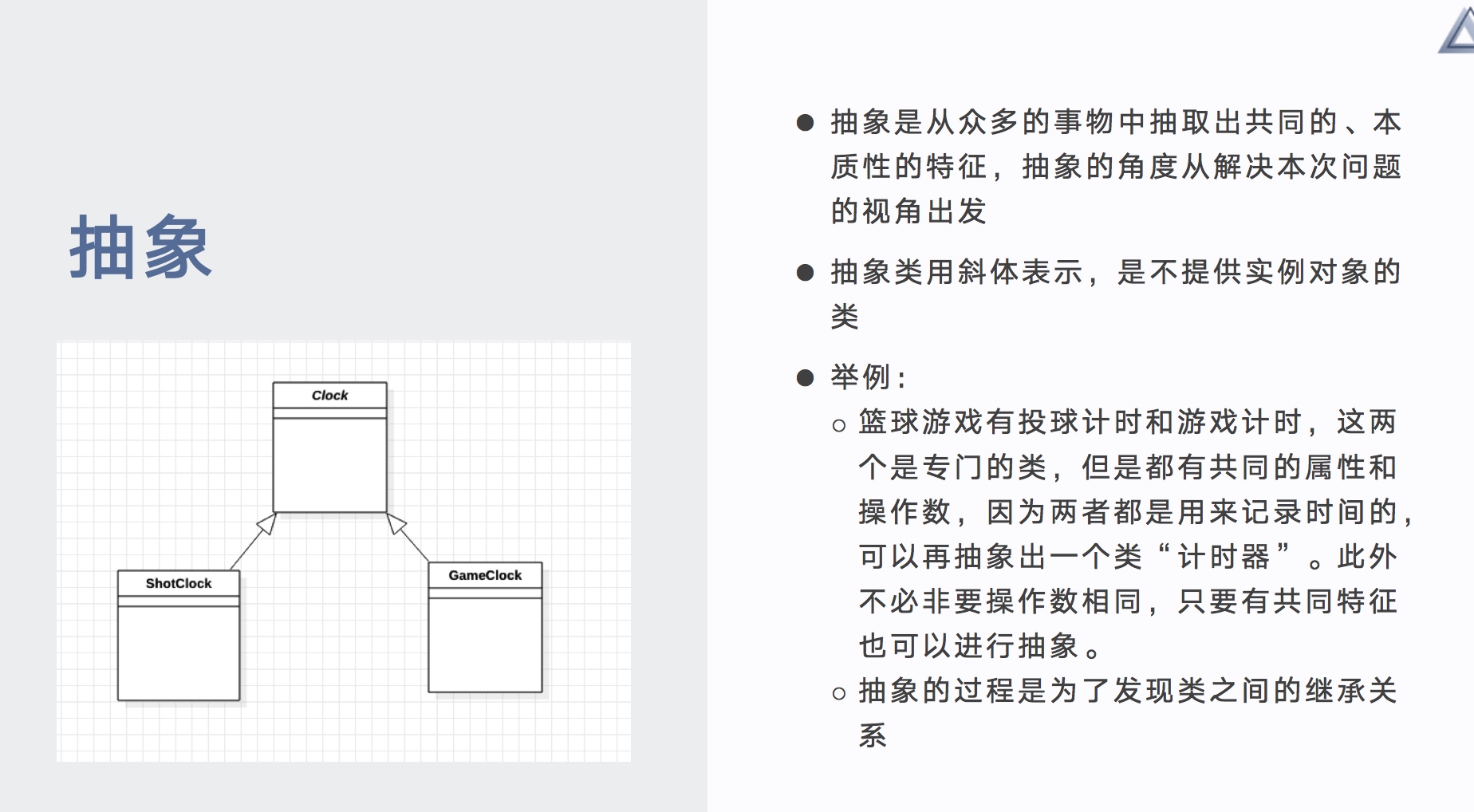Image resolution: width=1474 pixels, height=812 pixels.
Task: Click the hollow bullet marker before 篮球游戏
Action: pos(838,425)
